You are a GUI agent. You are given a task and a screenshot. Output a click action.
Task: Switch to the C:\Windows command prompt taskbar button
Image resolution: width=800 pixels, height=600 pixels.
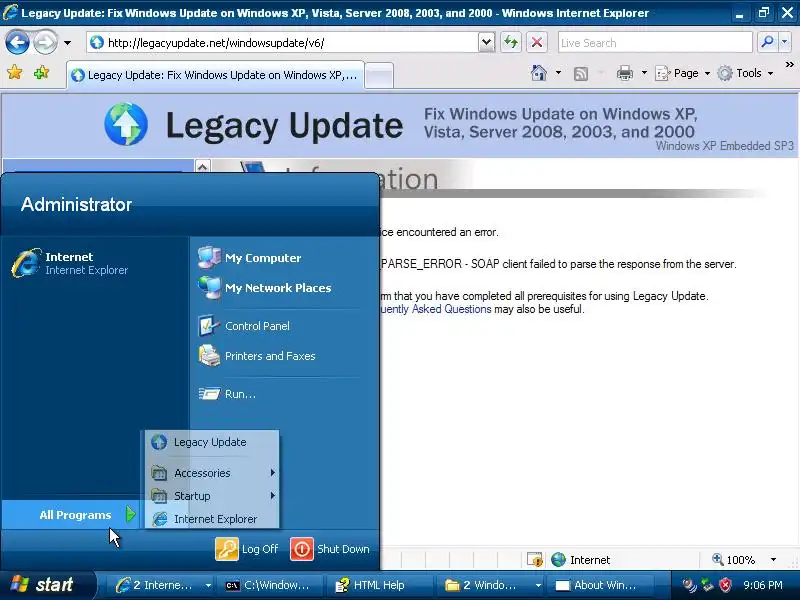(x=269, y=585)
